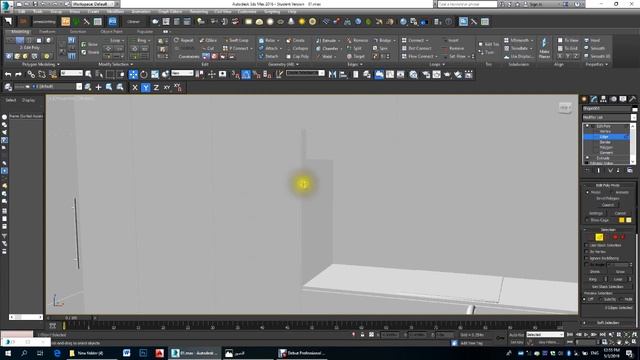Open the Selected key filter dropdown
Image resolution: width=640 pixels, height=360 pixels.
(x=544, y=335)
